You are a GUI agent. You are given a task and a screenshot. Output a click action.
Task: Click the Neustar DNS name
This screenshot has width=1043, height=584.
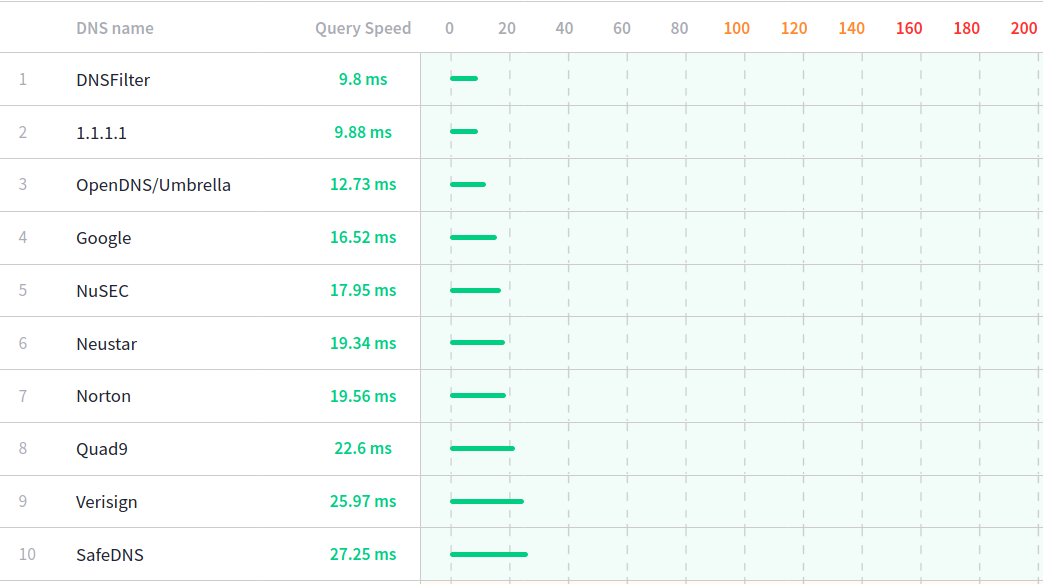click(106, 344)
